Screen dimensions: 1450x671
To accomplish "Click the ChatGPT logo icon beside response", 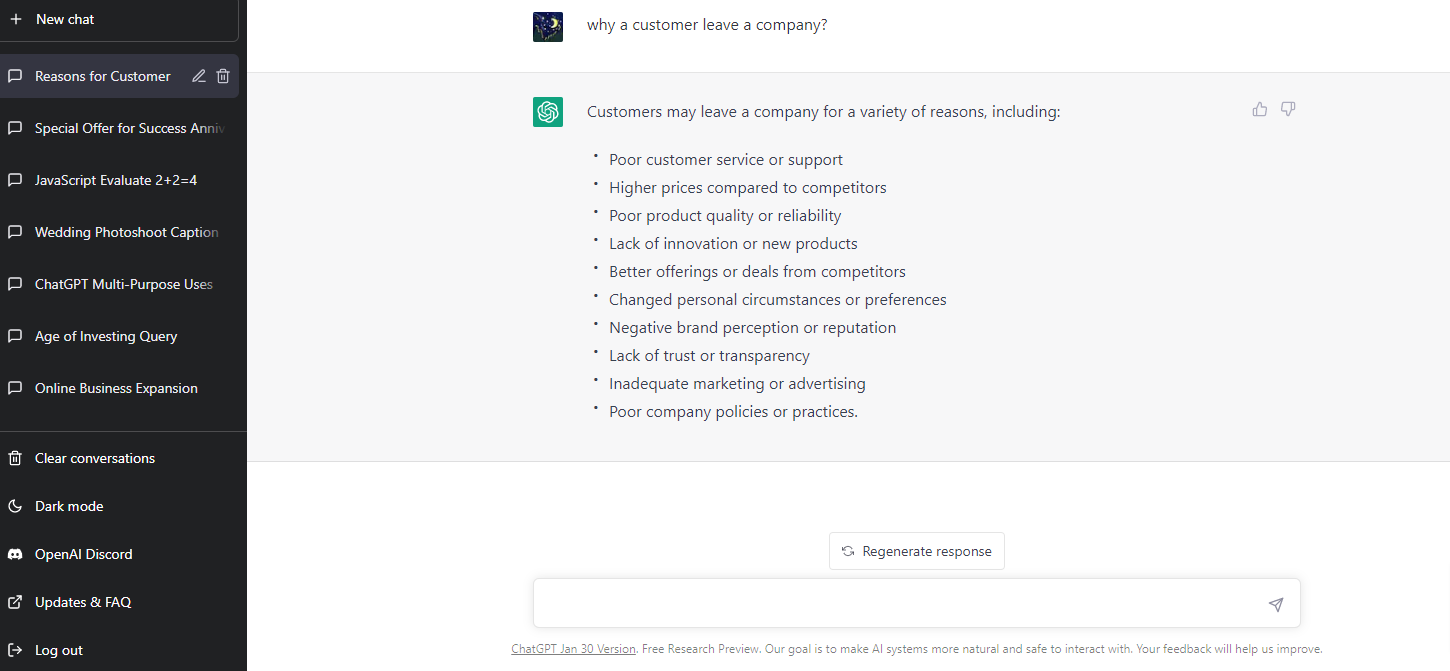I will click(x=548, y=112).
